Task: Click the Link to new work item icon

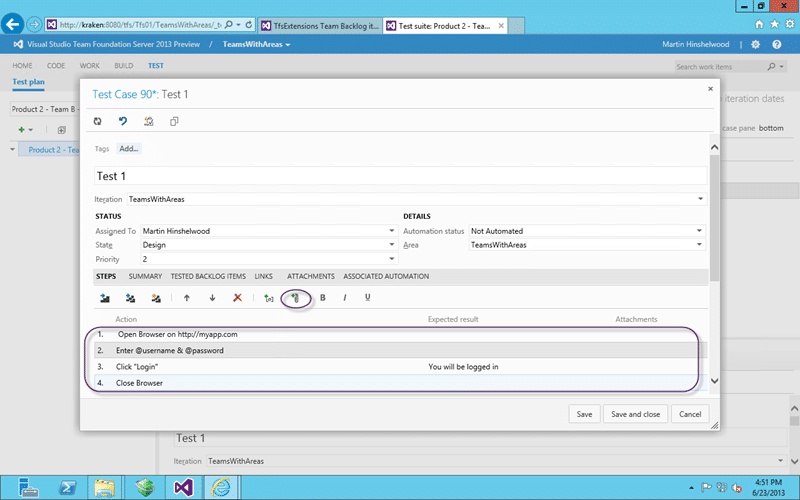Action: (x=148, y=121)
